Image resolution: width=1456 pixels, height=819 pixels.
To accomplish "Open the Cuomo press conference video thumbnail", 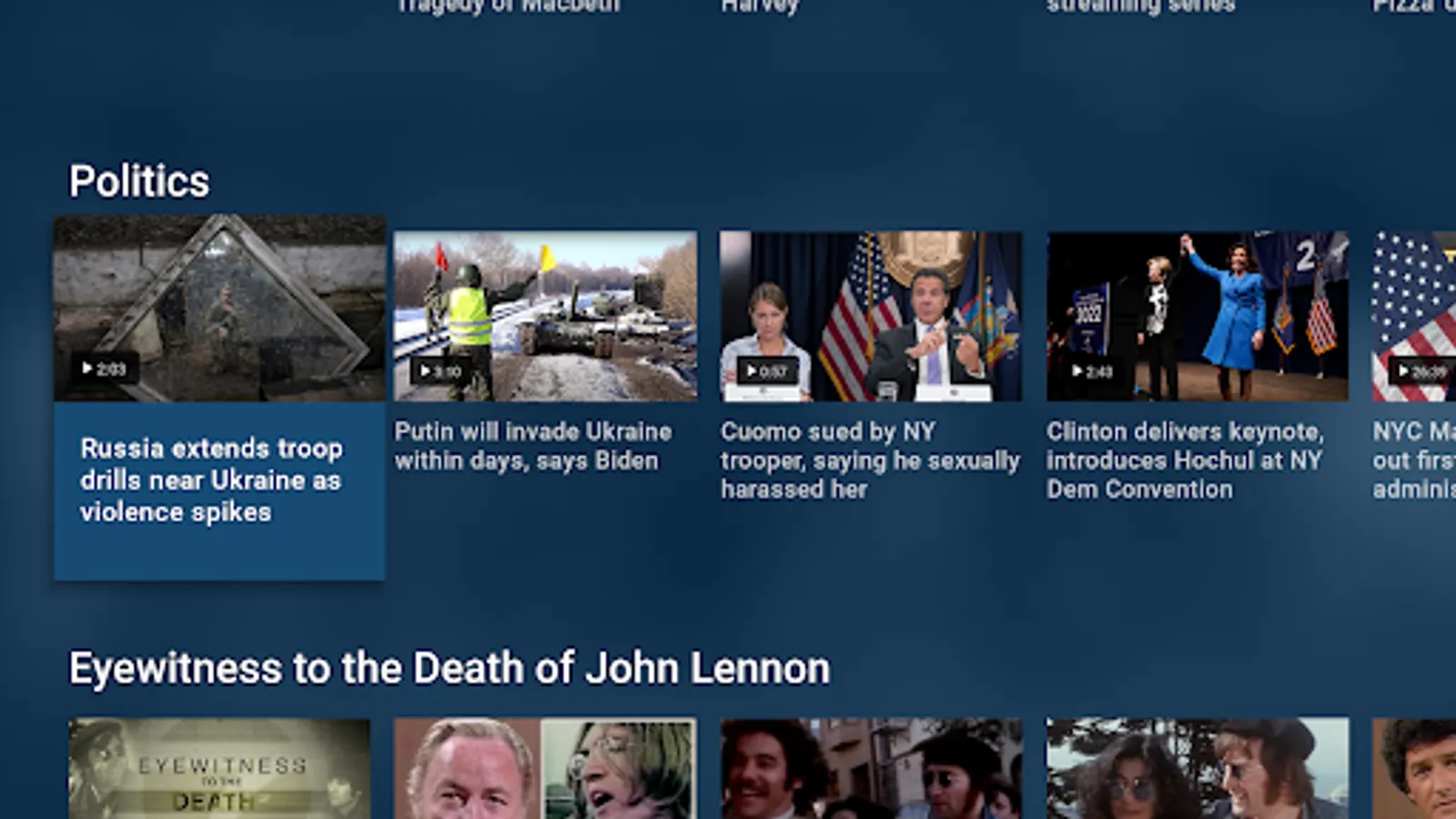I will 871,316.
